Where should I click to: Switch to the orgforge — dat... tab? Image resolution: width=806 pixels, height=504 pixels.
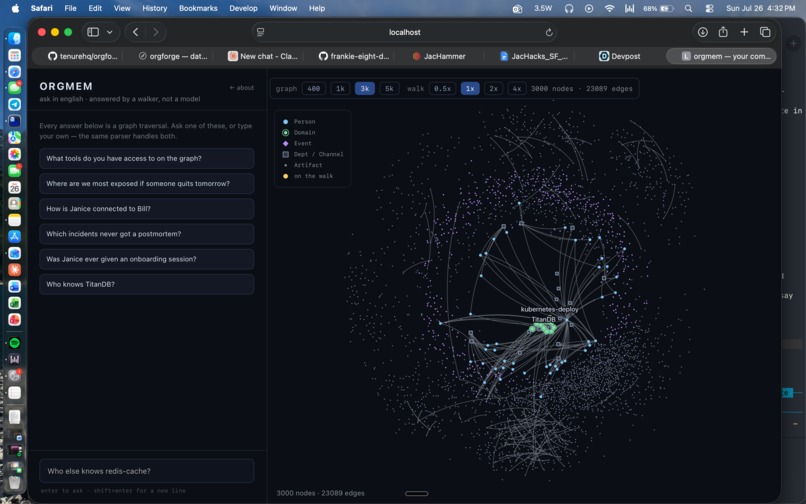click(x=173, y=56)
